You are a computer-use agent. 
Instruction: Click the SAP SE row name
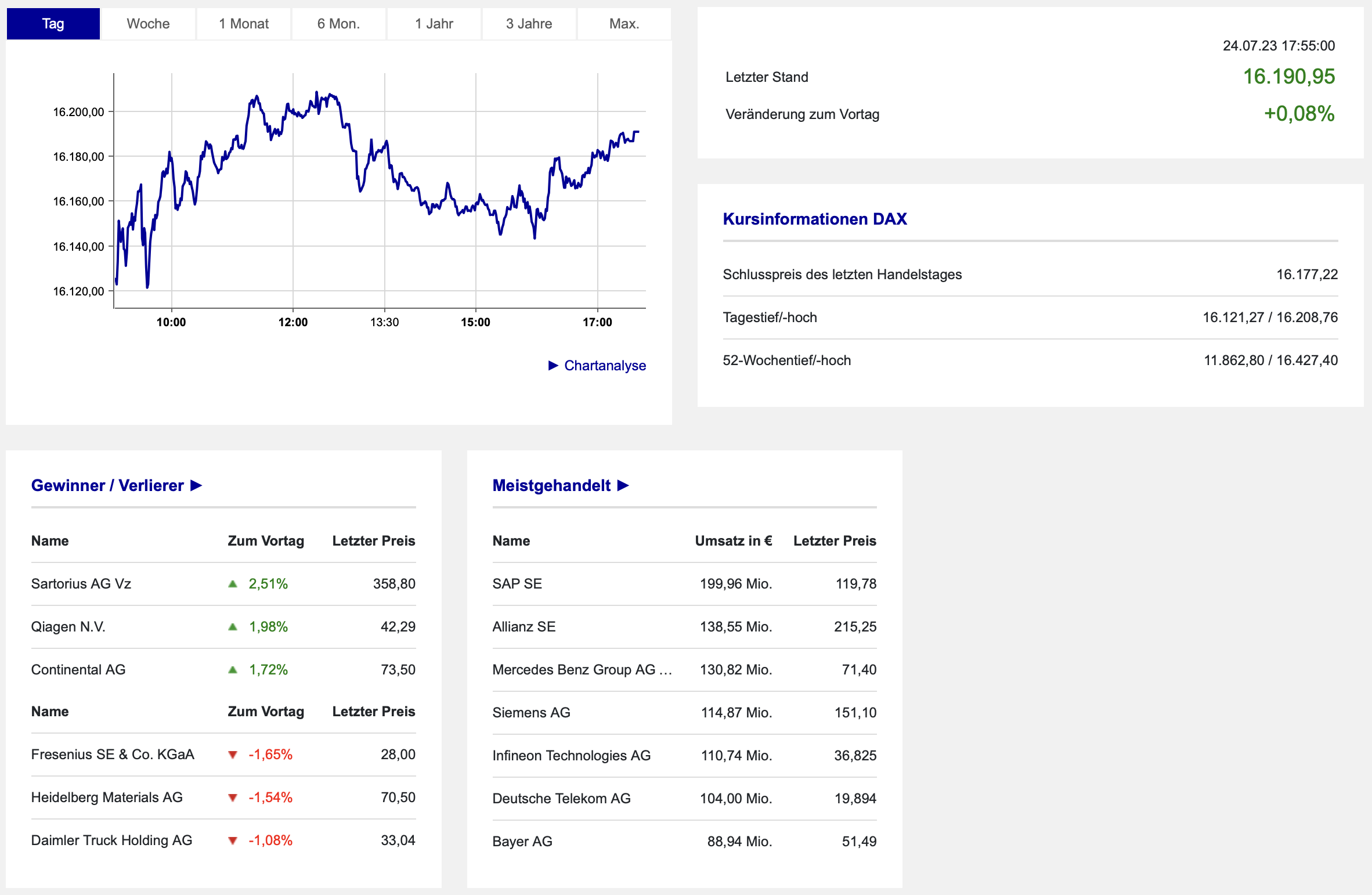[517, 584]
